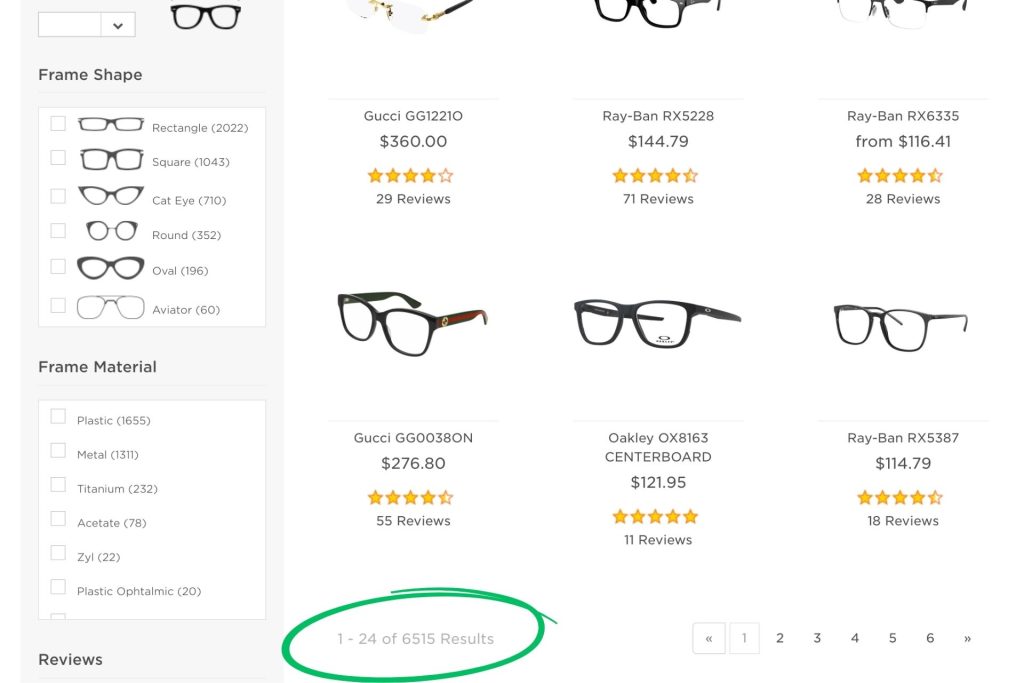Click the Oval frame shape icon
Image resolution: width=1024 pixels, height=683 pixels.
tap(110, 267)
